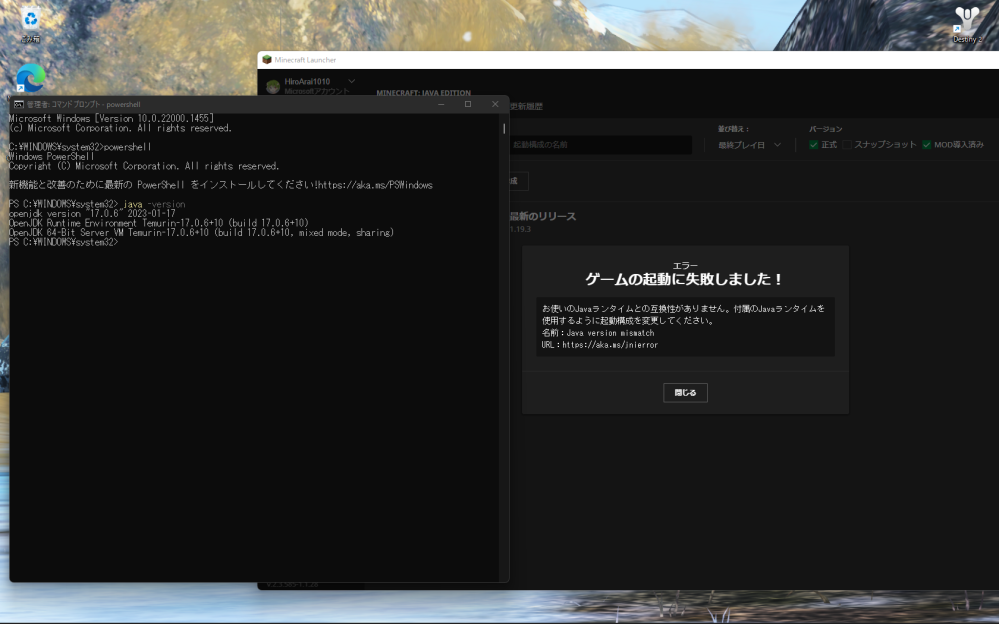This screenshot has width=999, height=624.
Task: Click the Minecraft Launcher title bar icon
Action: coord(267,60)
